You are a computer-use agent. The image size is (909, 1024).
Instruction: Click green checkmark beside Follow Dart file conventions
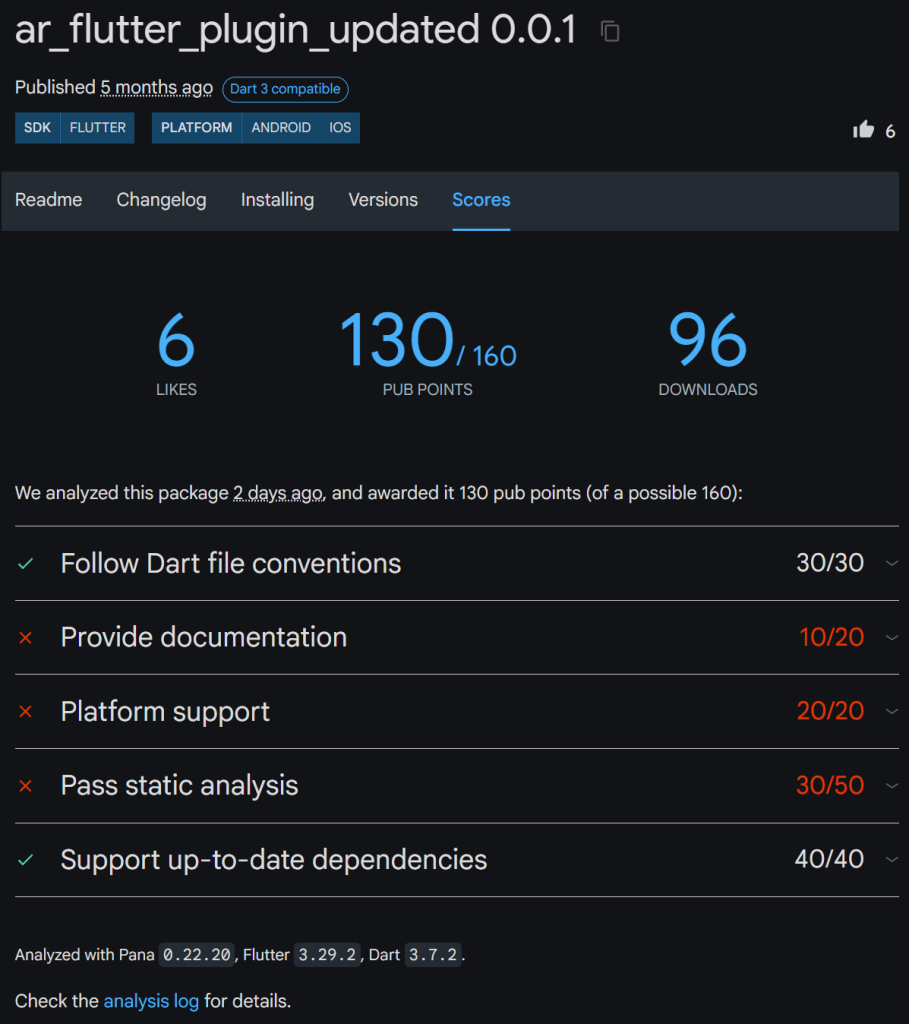(x=25, y=564)
